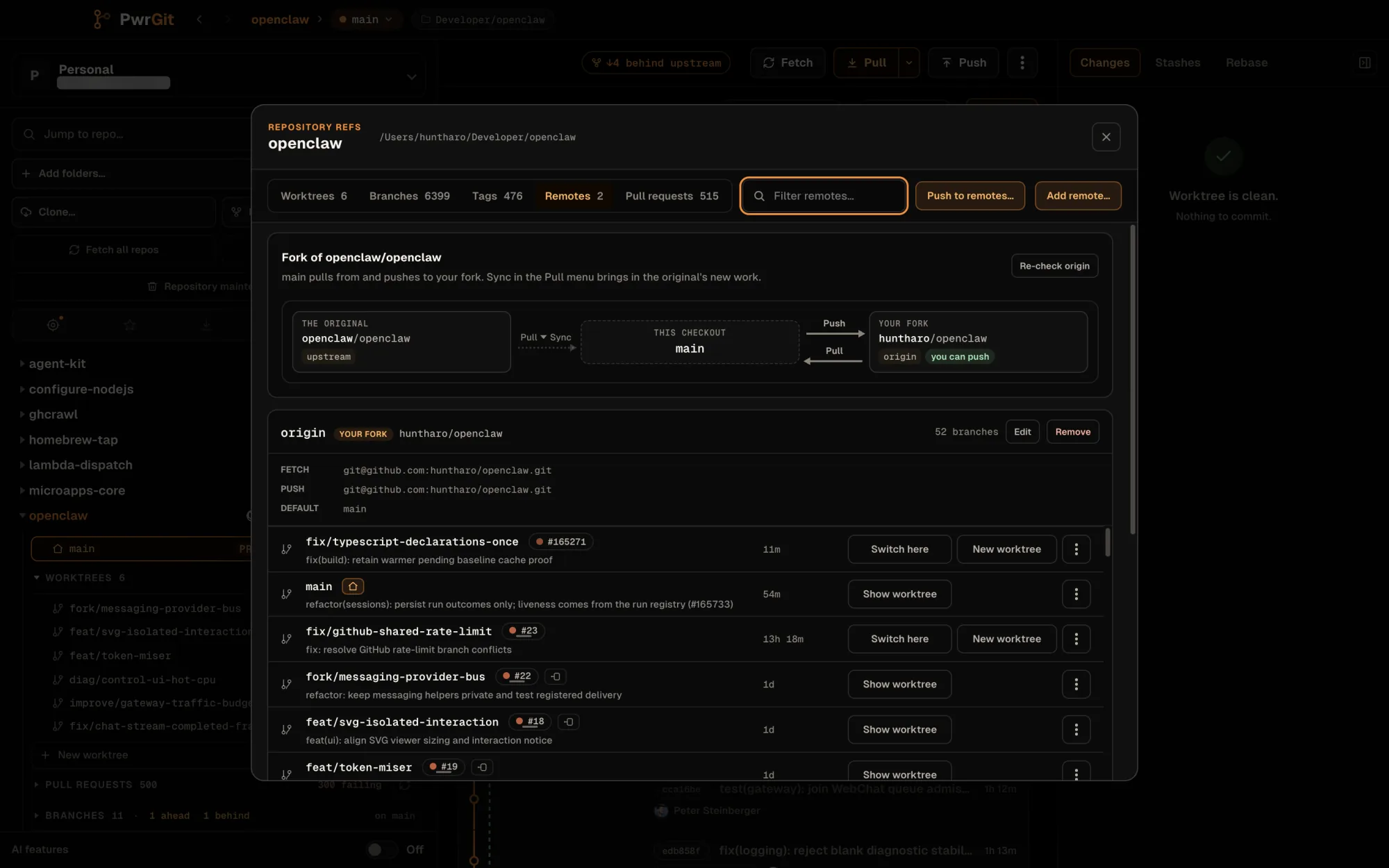Click the home badge next to main branch
This screenshot has height=868, width=1389.
point(353,587)
